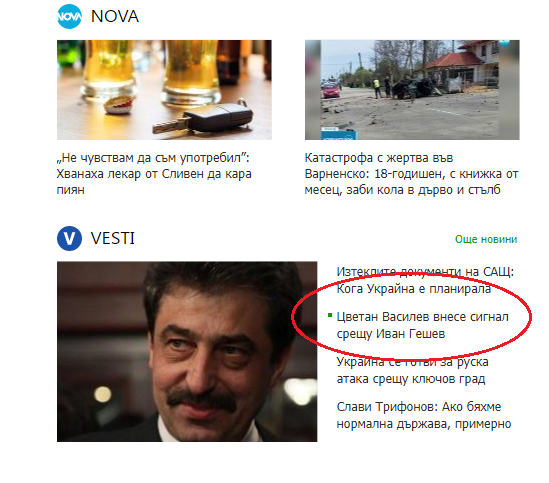Viewport: 549px width, 483px height.
Task: Open the VESTI section heading text
Action: coord(113,239)
